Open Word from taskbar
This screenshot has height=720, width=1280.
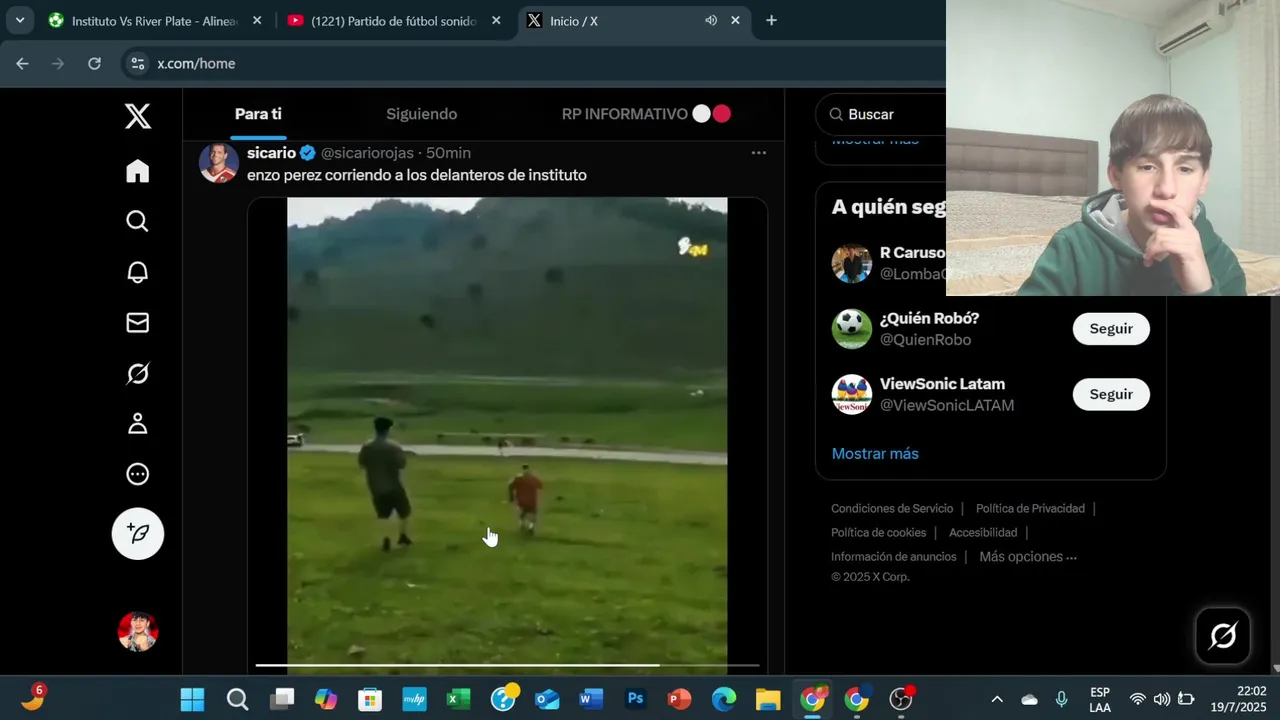tap(591, 699)
